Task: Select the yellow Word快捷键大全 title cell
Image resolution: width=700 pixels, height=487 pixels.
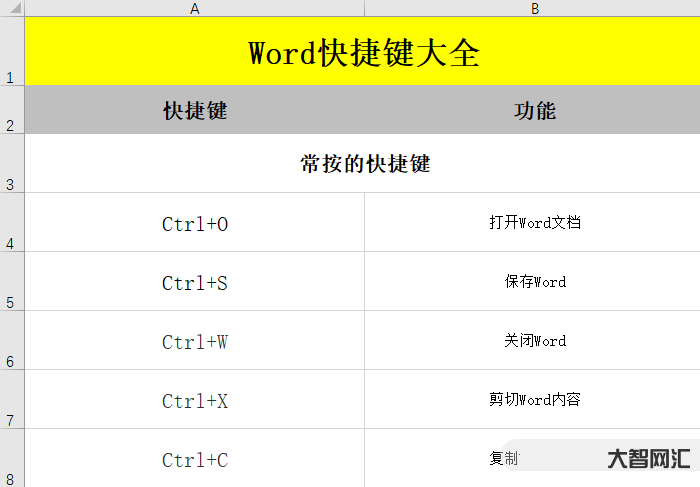Action: tap(363, 52)
